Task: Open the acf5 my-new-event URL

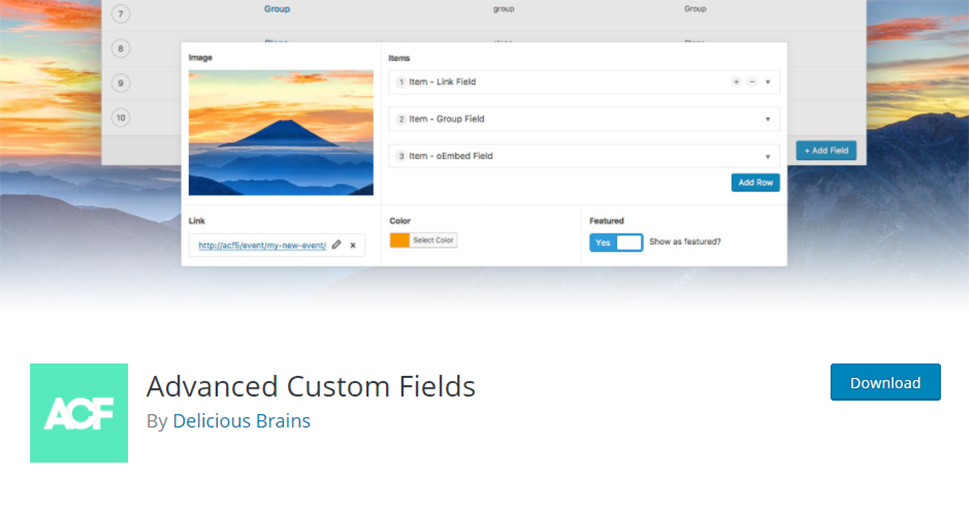Action: tap(262, 245)
